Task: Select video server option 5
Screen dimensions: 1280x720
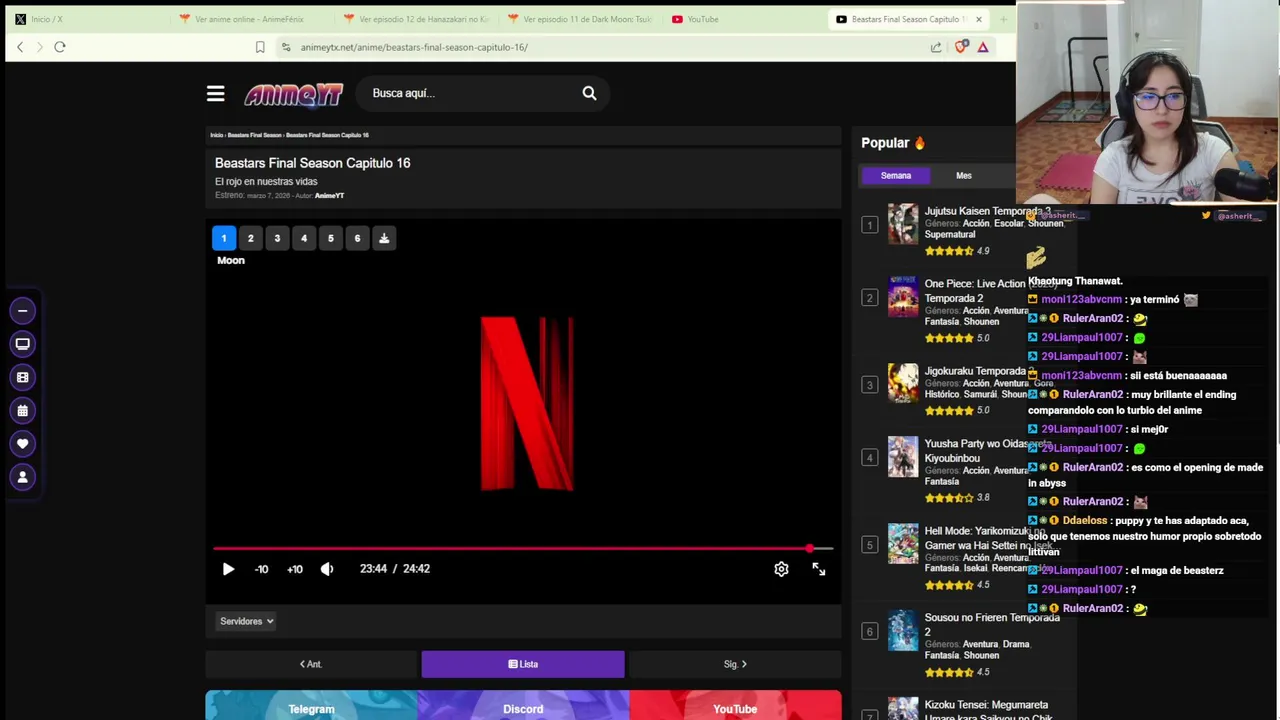Action: pyautogui.click(x=330, y=238)
